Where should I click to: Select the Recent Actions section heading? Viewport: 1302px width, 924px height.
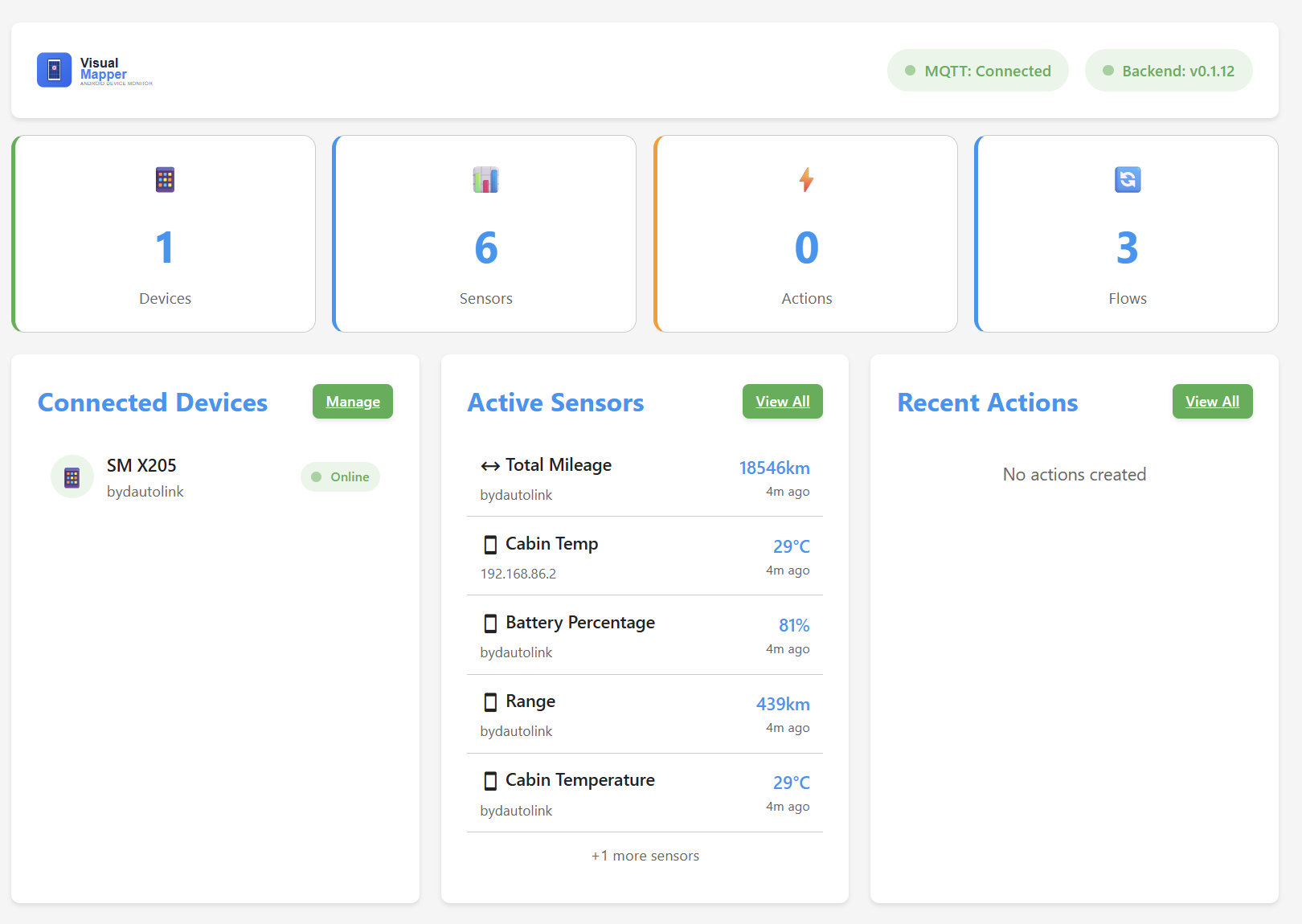(988, 403)
